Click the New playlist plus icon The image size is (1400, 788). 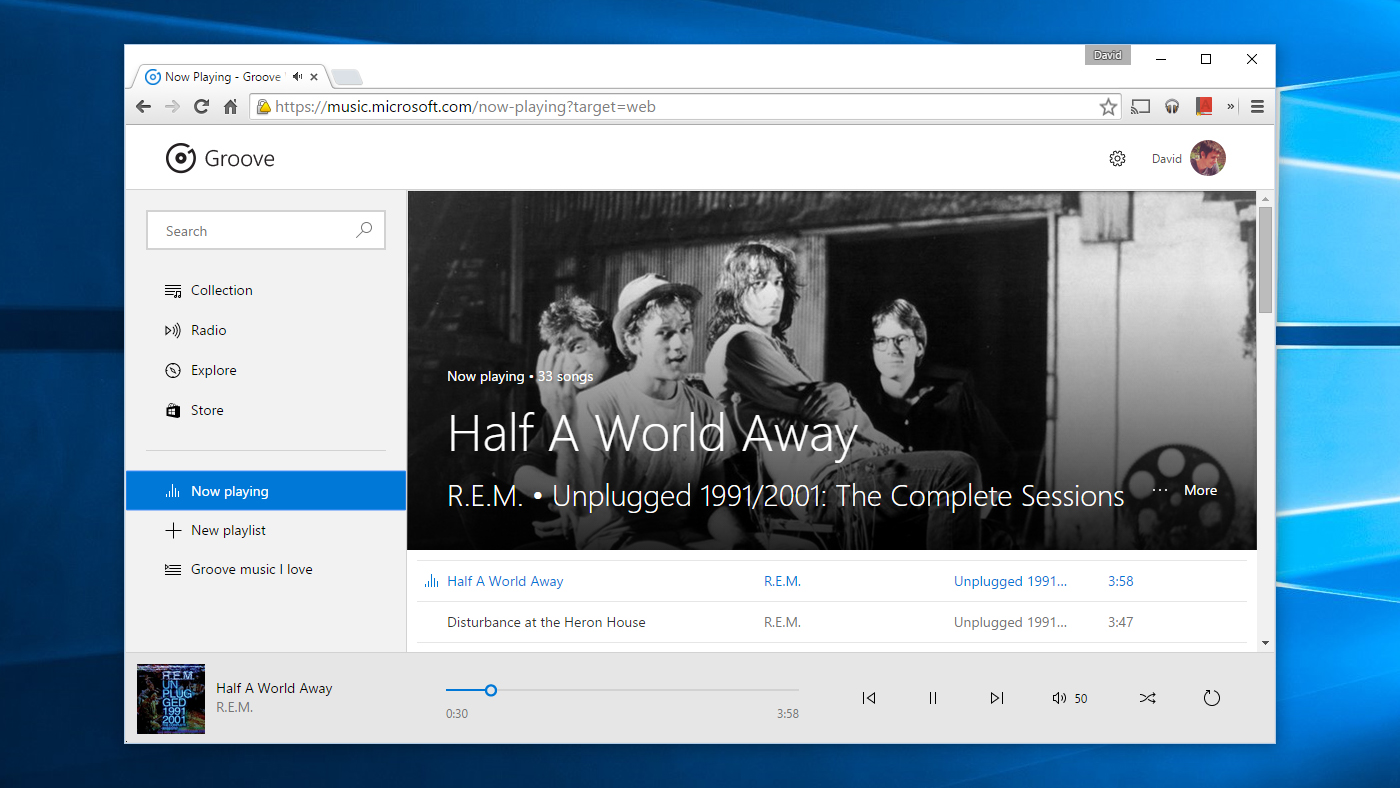click(x=173, y=530)
